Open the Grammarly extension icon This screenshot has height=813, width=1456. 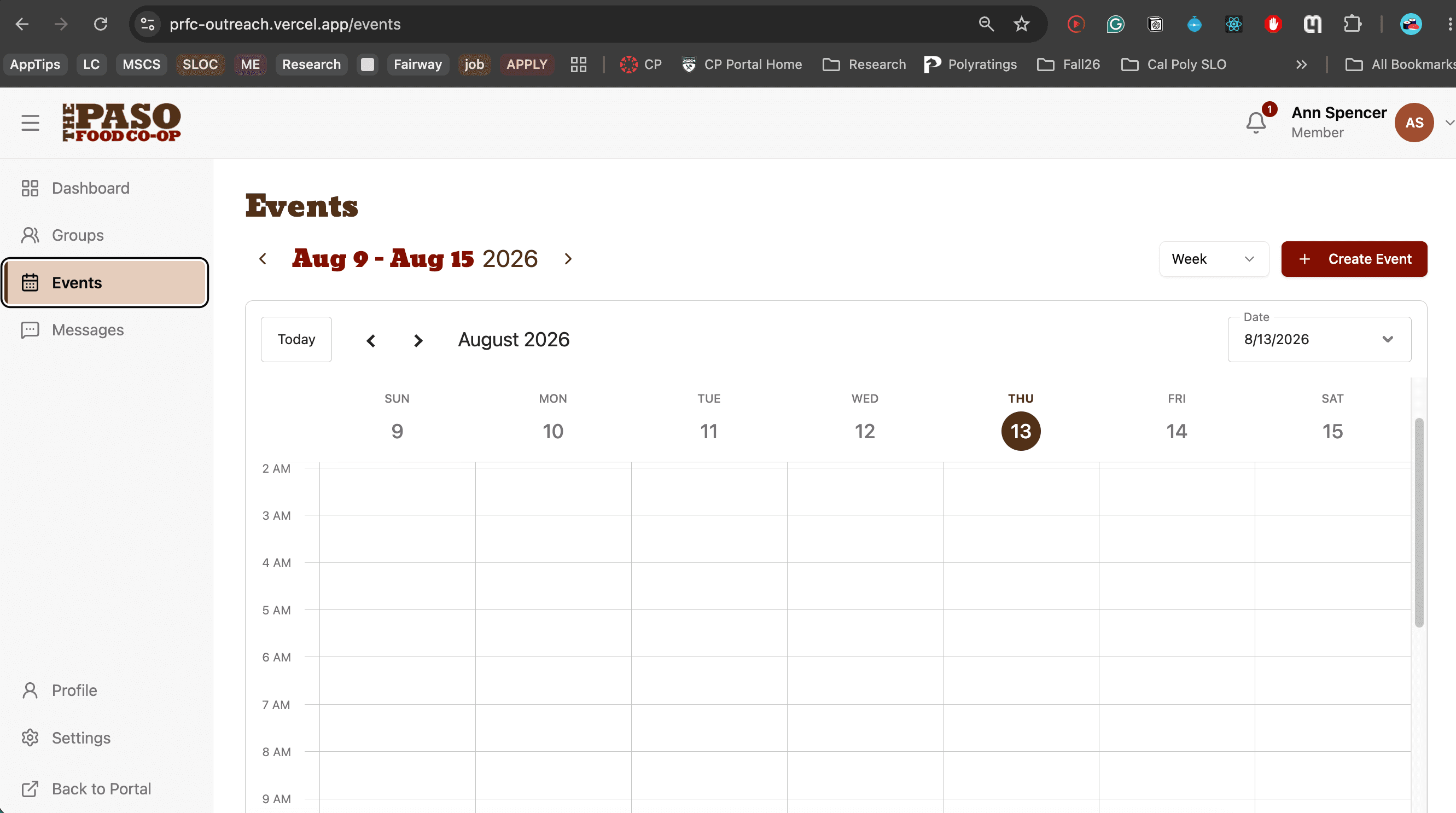pos(1115,24)
